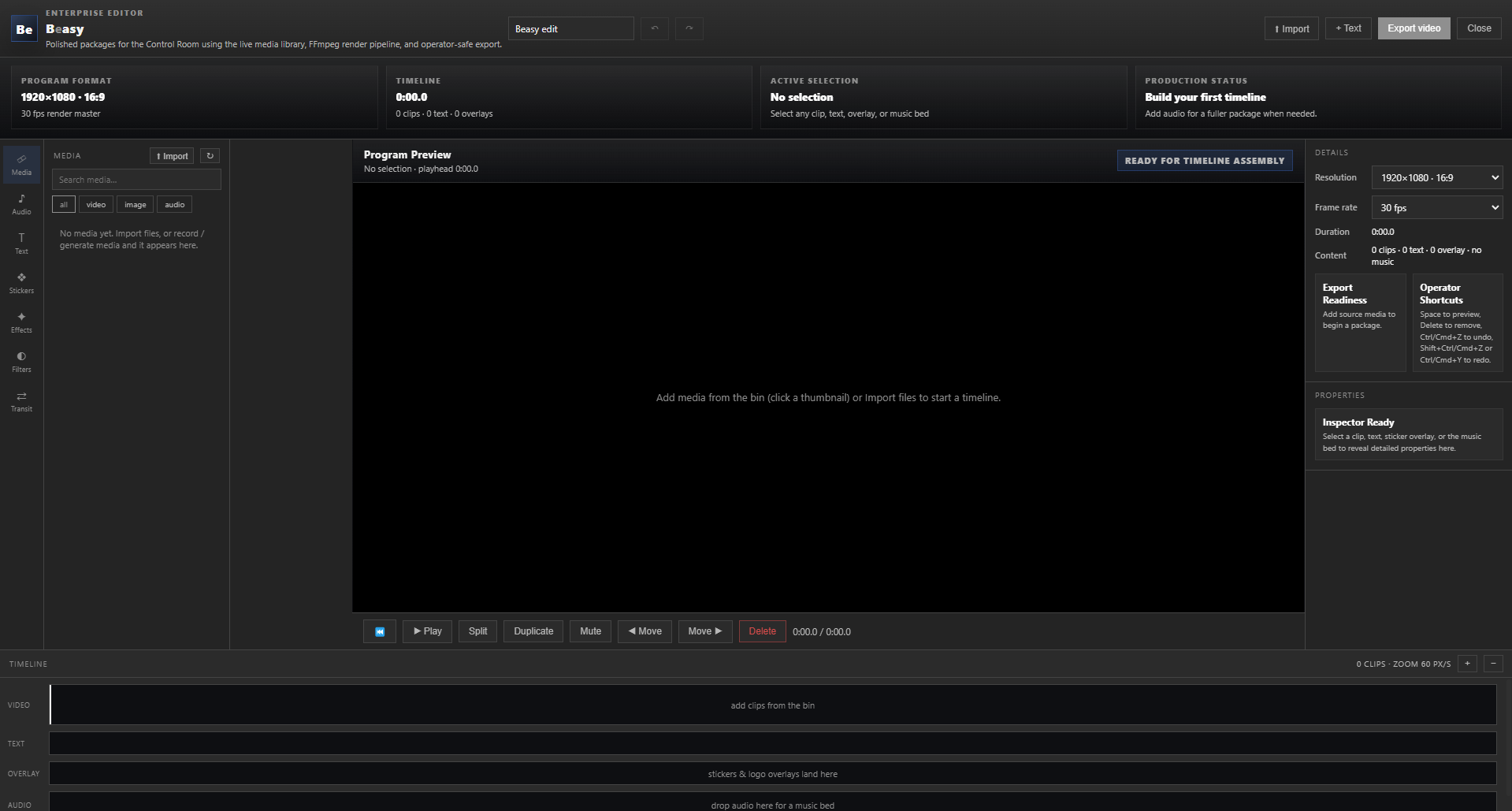Click Export video button
Viewport: 1512px width, 811px height.
pyautogui.click(x=1414, y=28)
